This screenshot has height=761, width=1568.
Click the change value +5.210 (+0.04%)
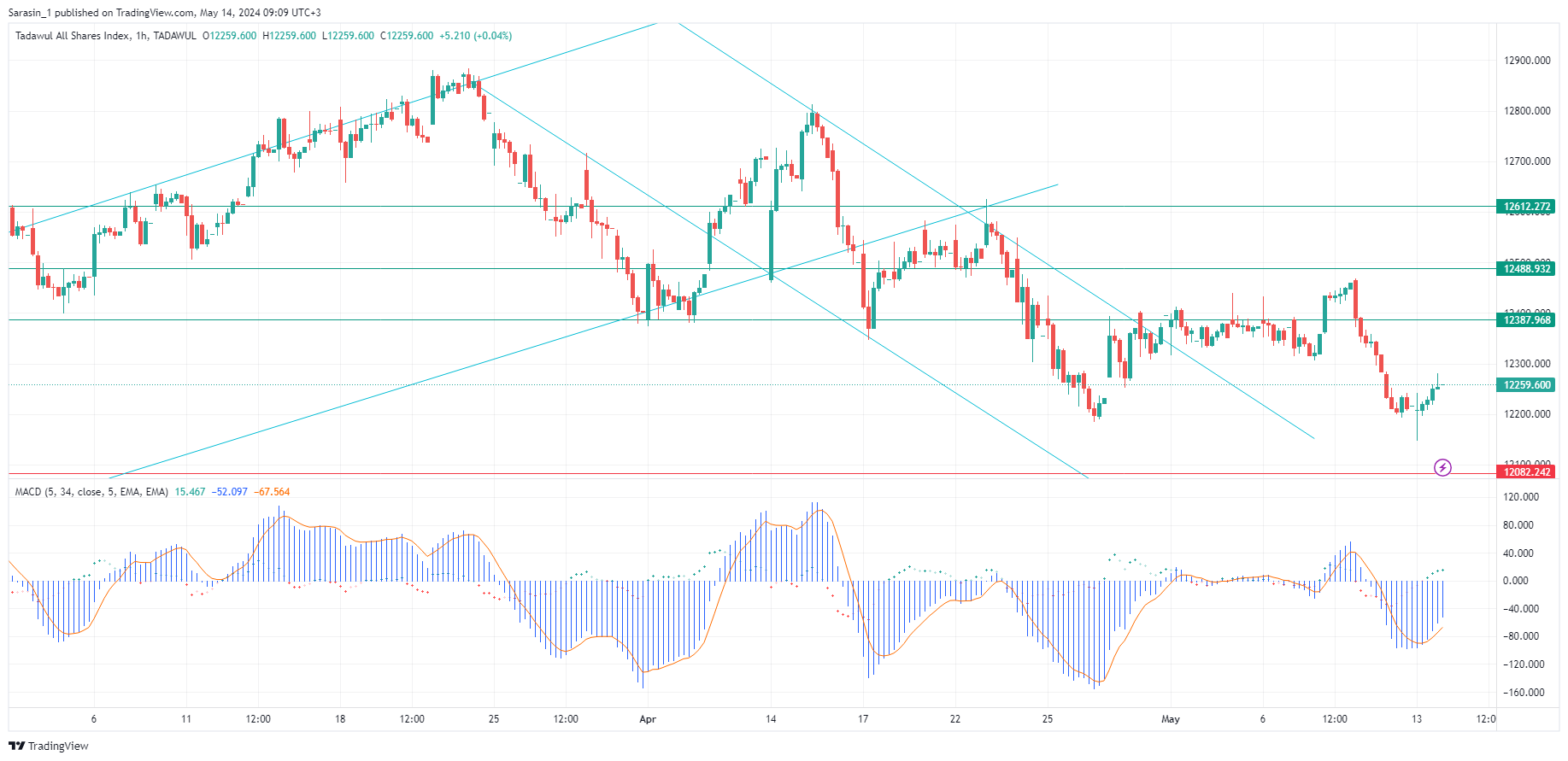[475, 36]
